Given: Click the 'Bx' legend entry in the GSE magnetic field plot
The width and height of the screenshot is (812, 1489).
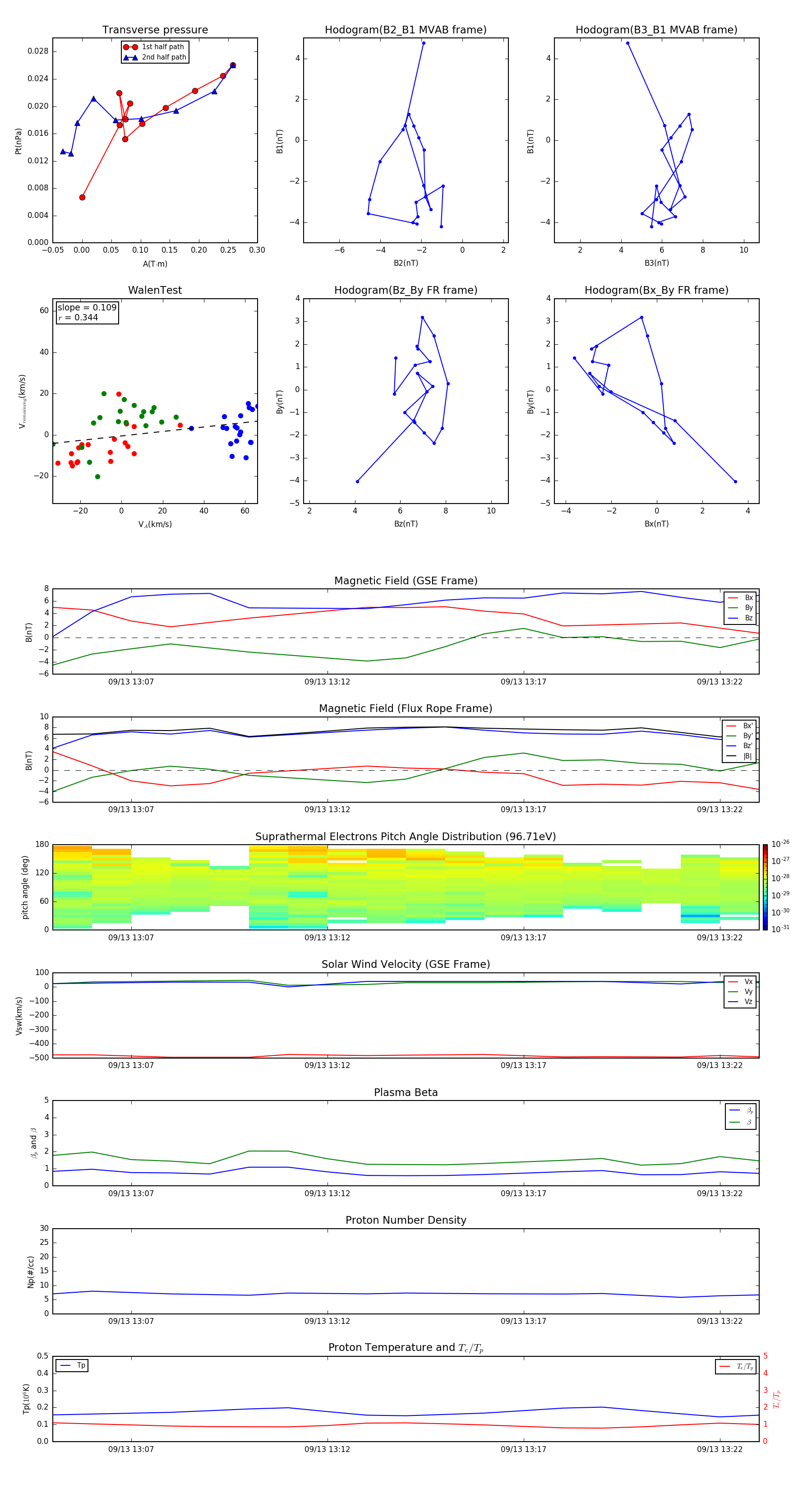Looking at the screenshot, I should pos(740,598).
